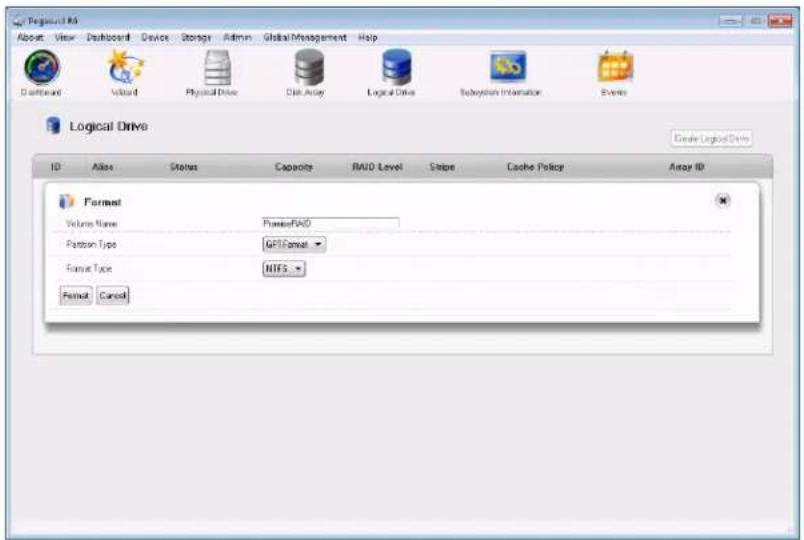The width and height of the screenshot is (804, 540).
Task: Launch the Wizard toolbar icon
Action: [125, 67]
